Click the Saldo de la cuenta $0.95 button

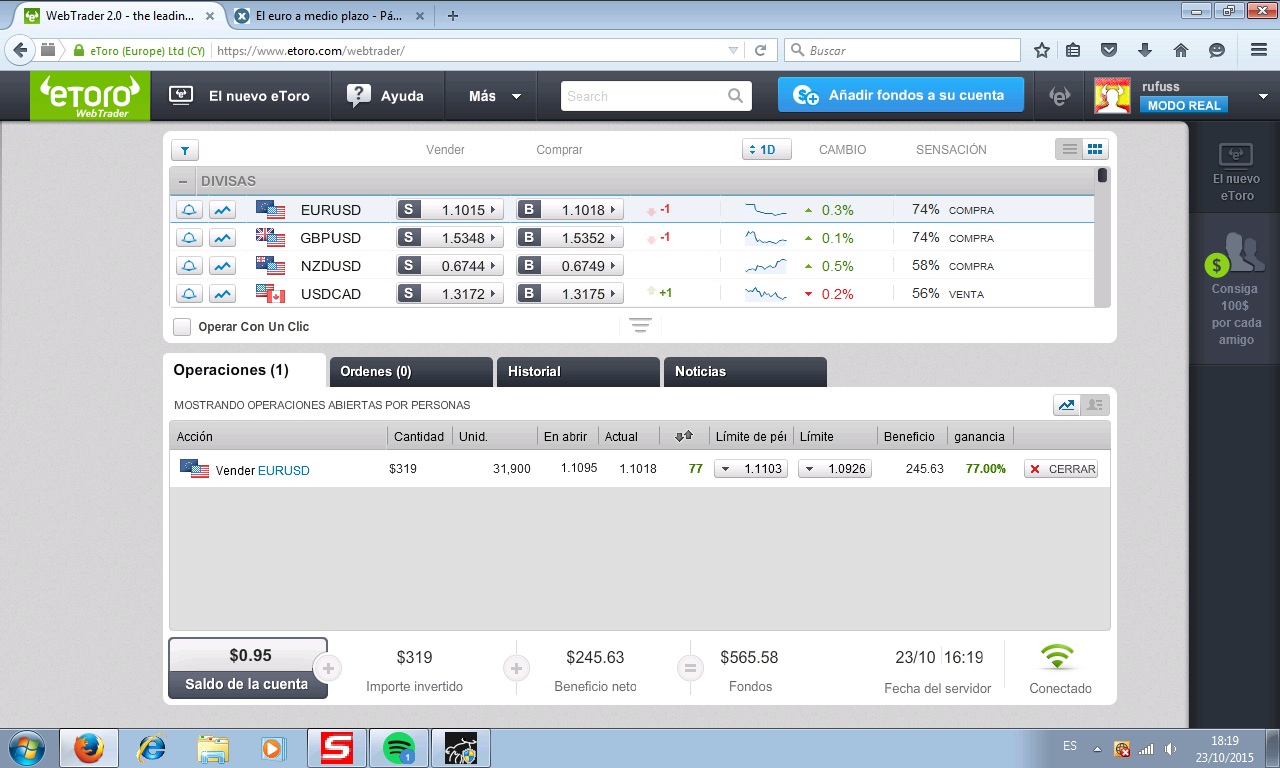tap(248, 668)
